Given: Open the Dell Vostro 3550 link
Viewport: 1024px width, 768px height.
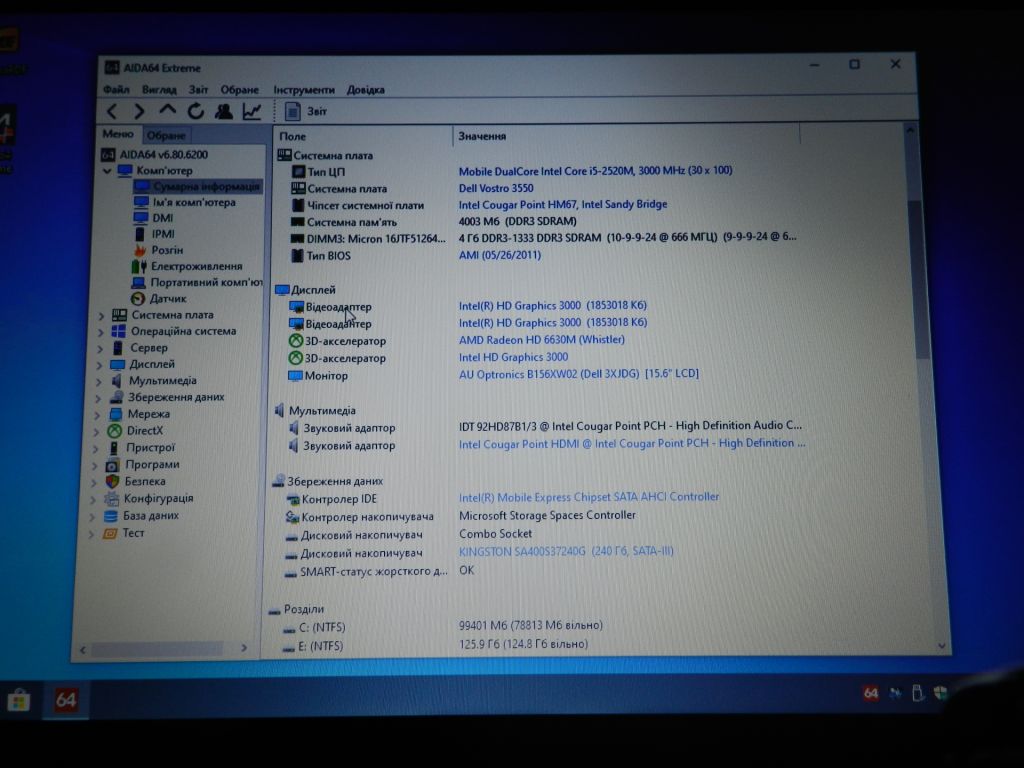Looking at the screenshot, I should (x=496, y=188).
